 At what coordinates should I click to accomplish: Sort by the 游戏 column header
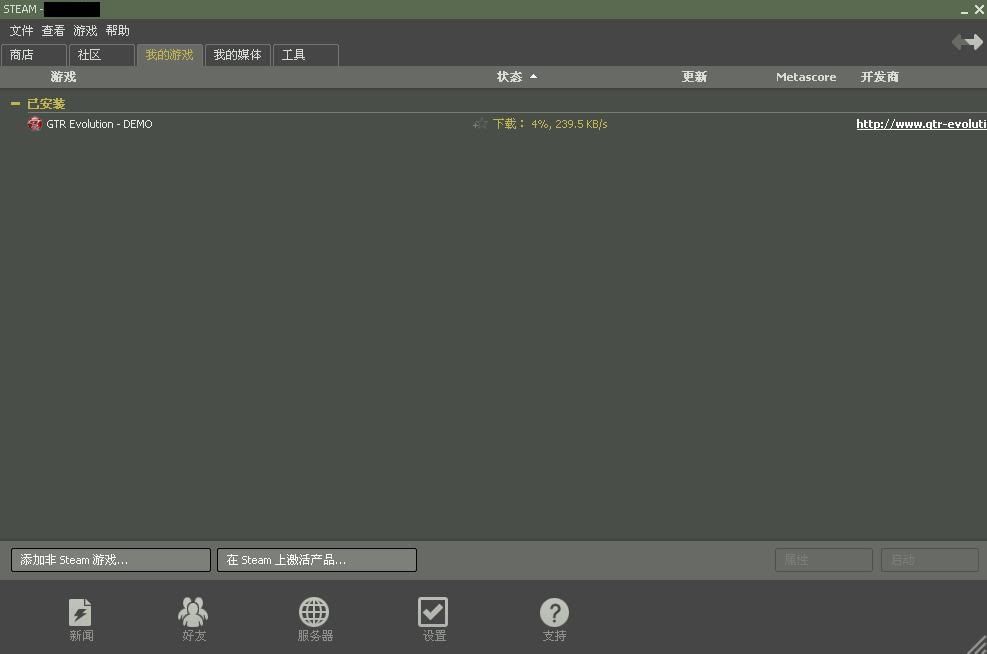(x=63, y=77)
